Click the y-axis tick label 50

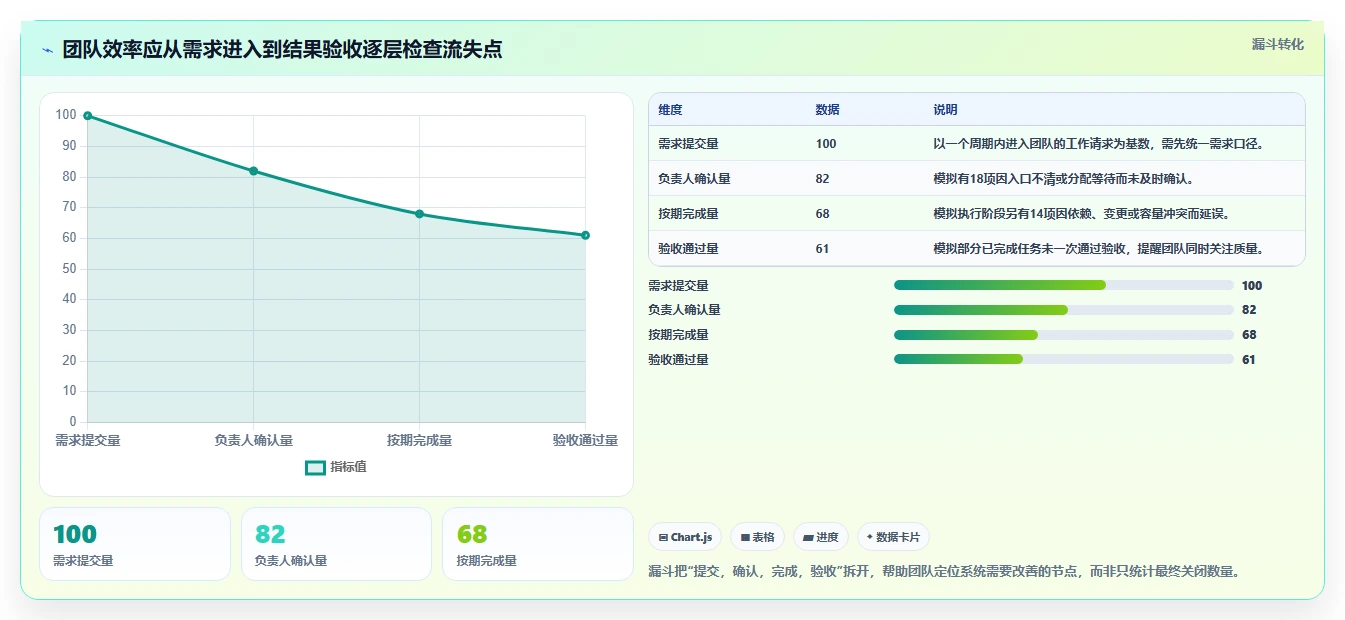69,269
